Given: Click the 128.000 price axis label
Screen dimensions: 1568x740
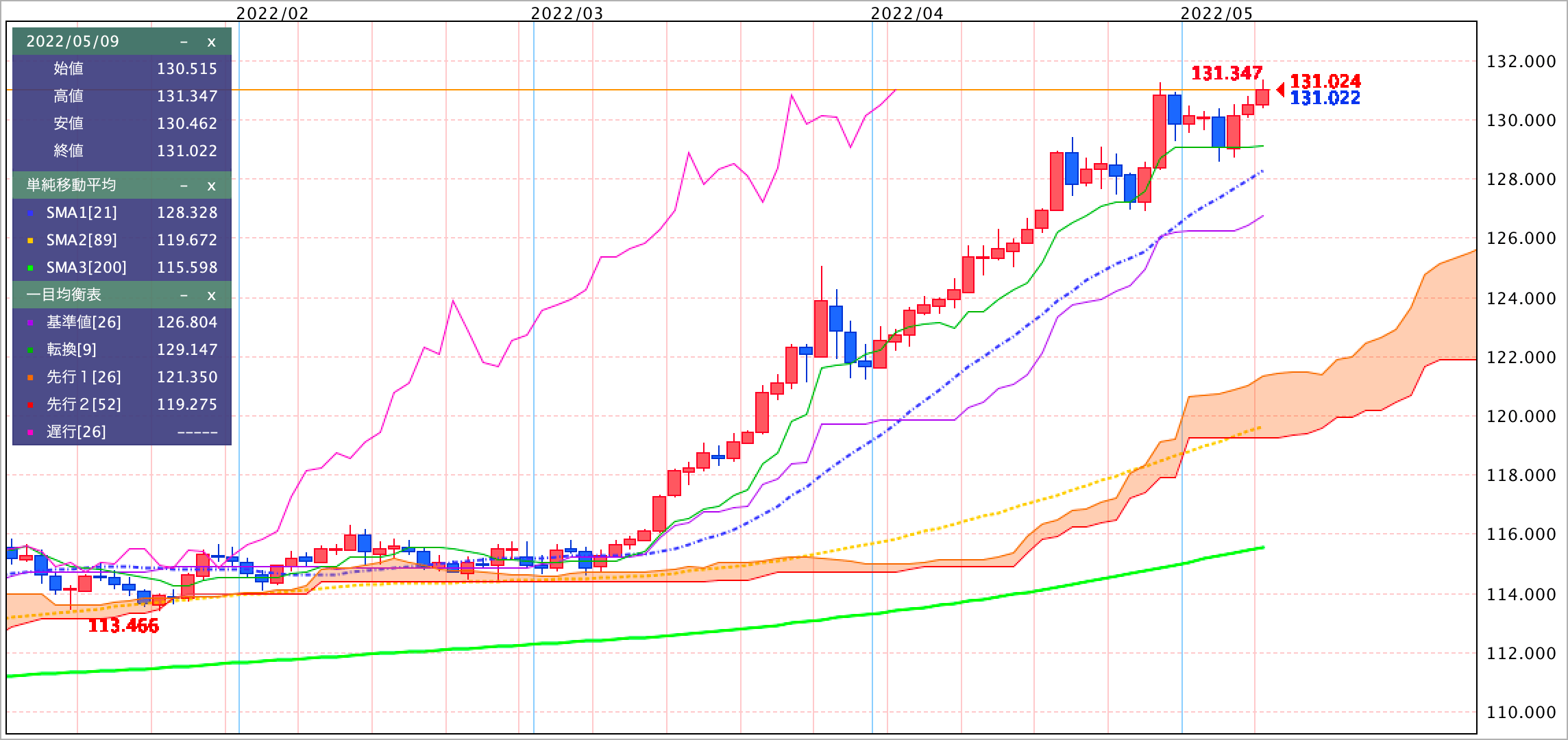Looking at the screenshot, I should point(1521,180).
